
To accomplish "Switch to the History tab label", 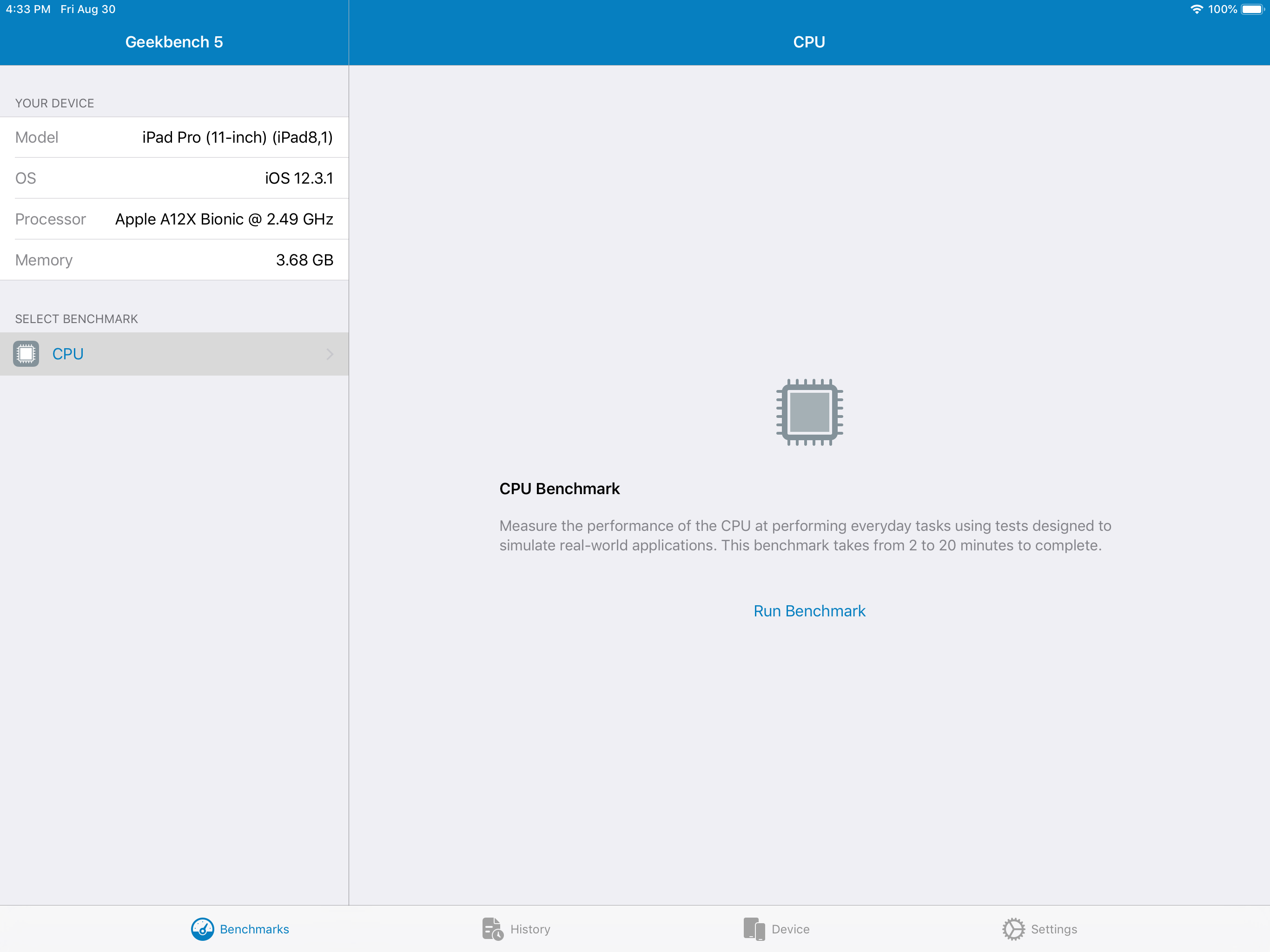I will coord(530,929).
